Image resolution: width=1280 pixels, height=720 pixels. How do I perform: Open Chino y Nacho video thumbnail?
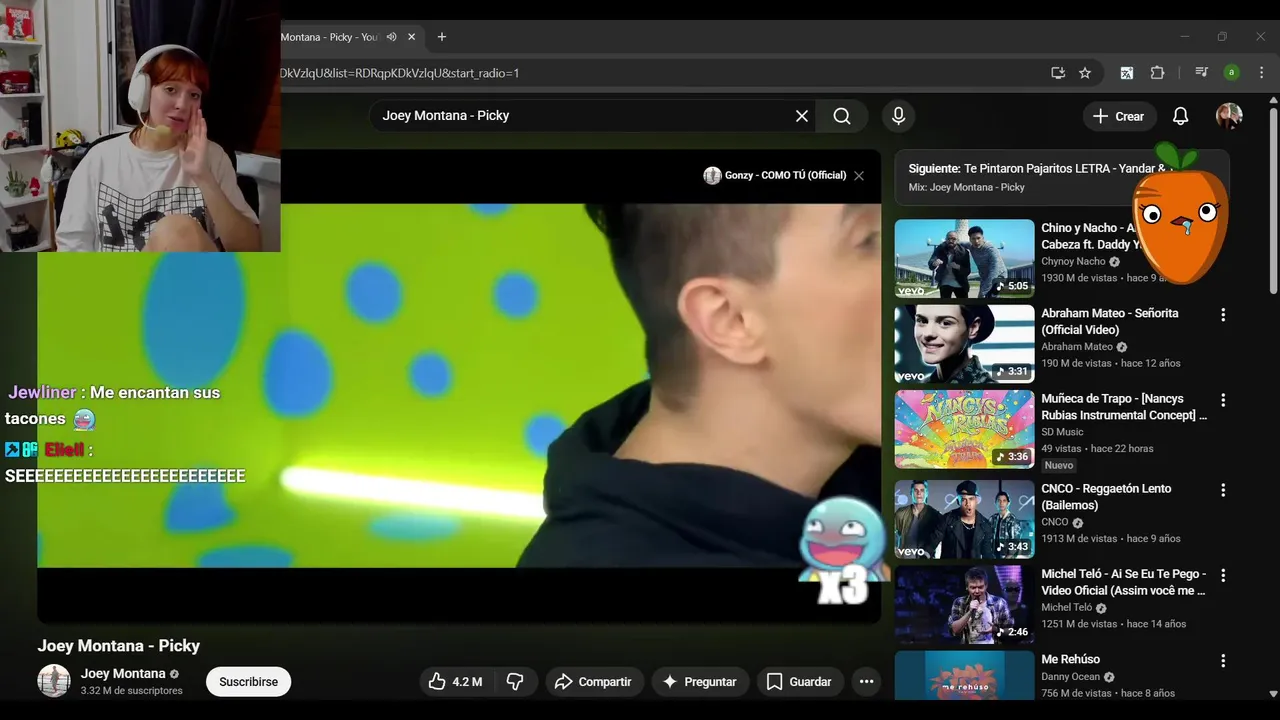(964, 259)
